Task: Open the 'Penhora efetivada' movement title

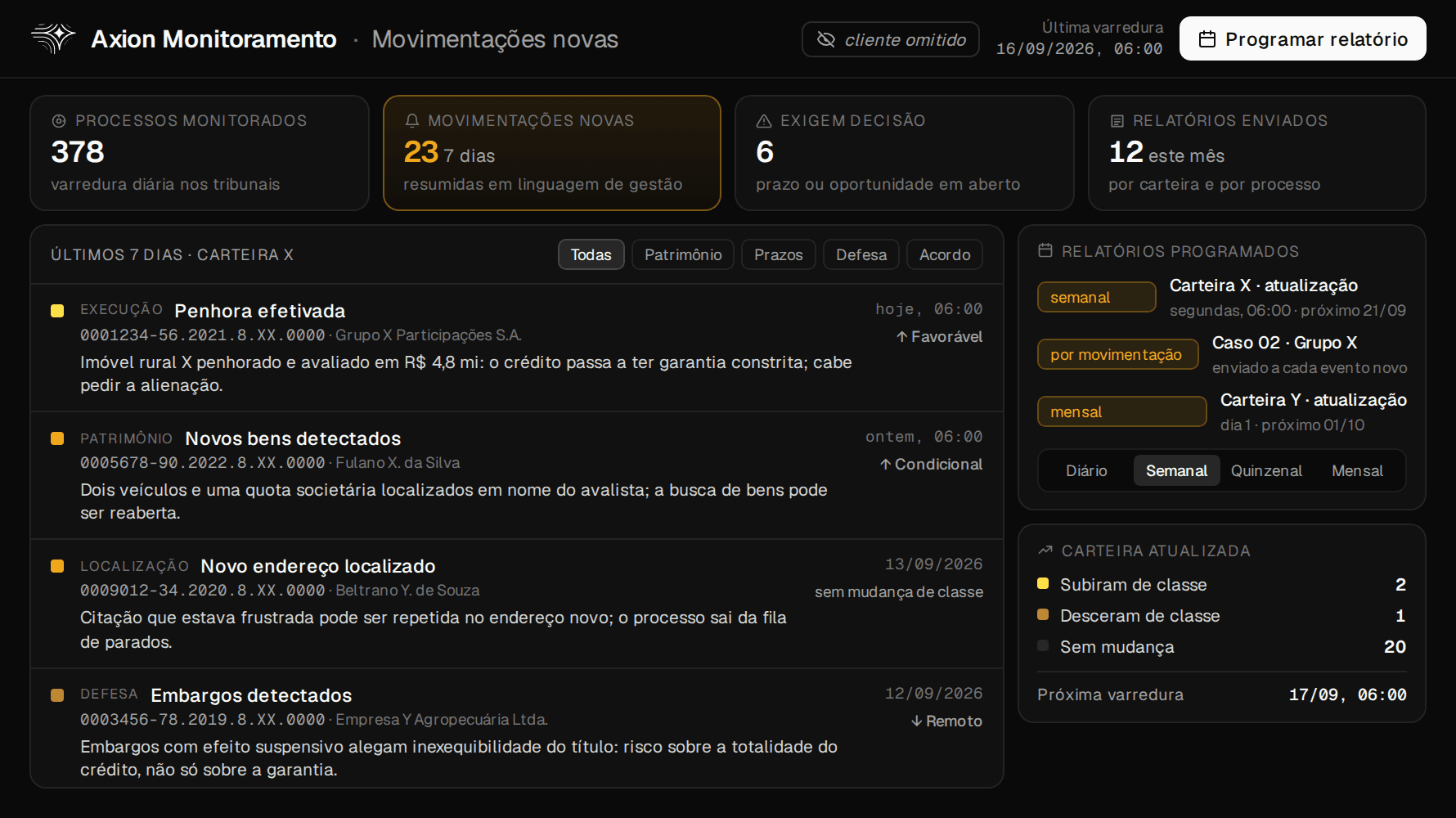Action: pos(260,311)
